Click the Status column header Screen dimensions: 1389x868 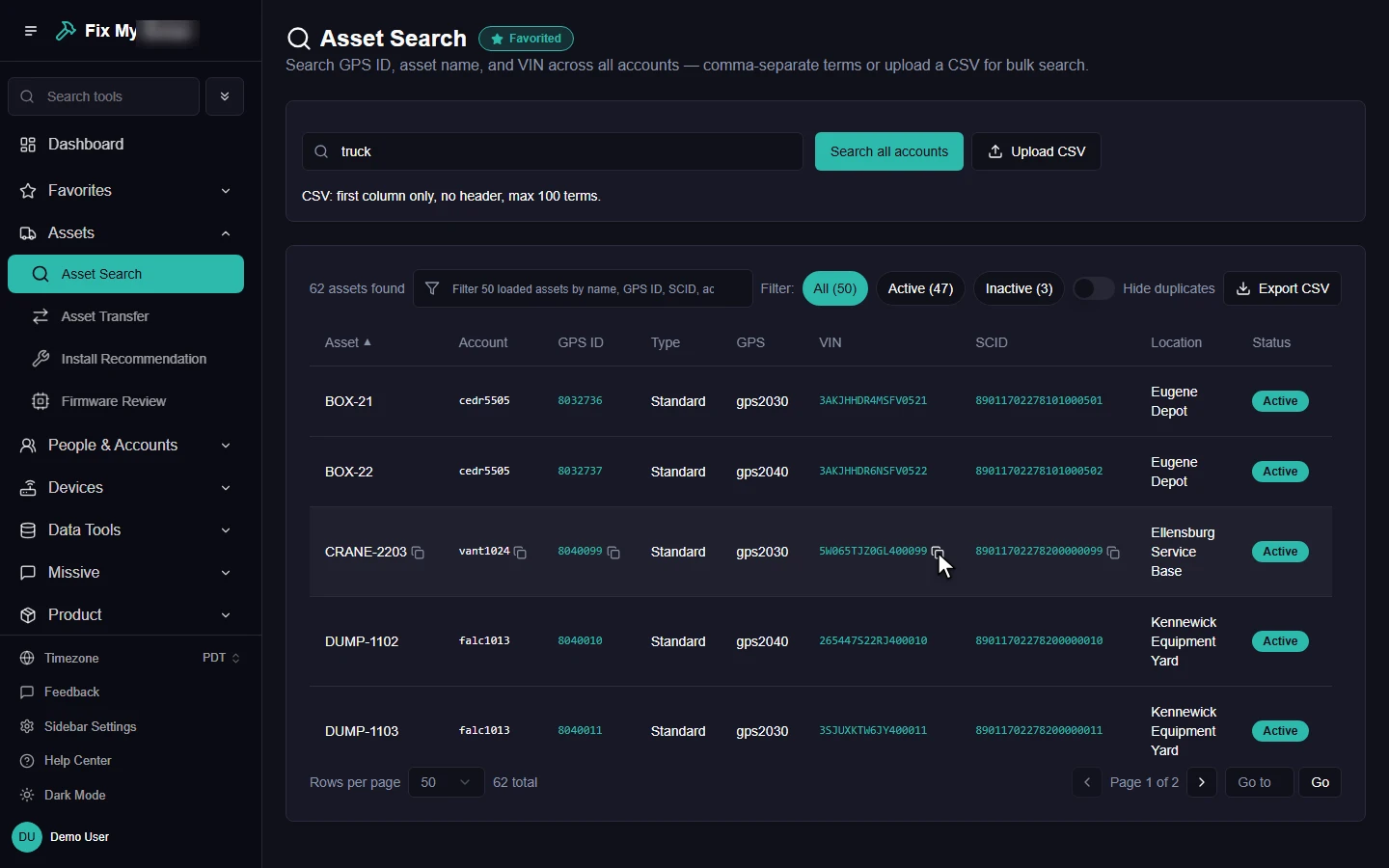tap(1271, 342)
